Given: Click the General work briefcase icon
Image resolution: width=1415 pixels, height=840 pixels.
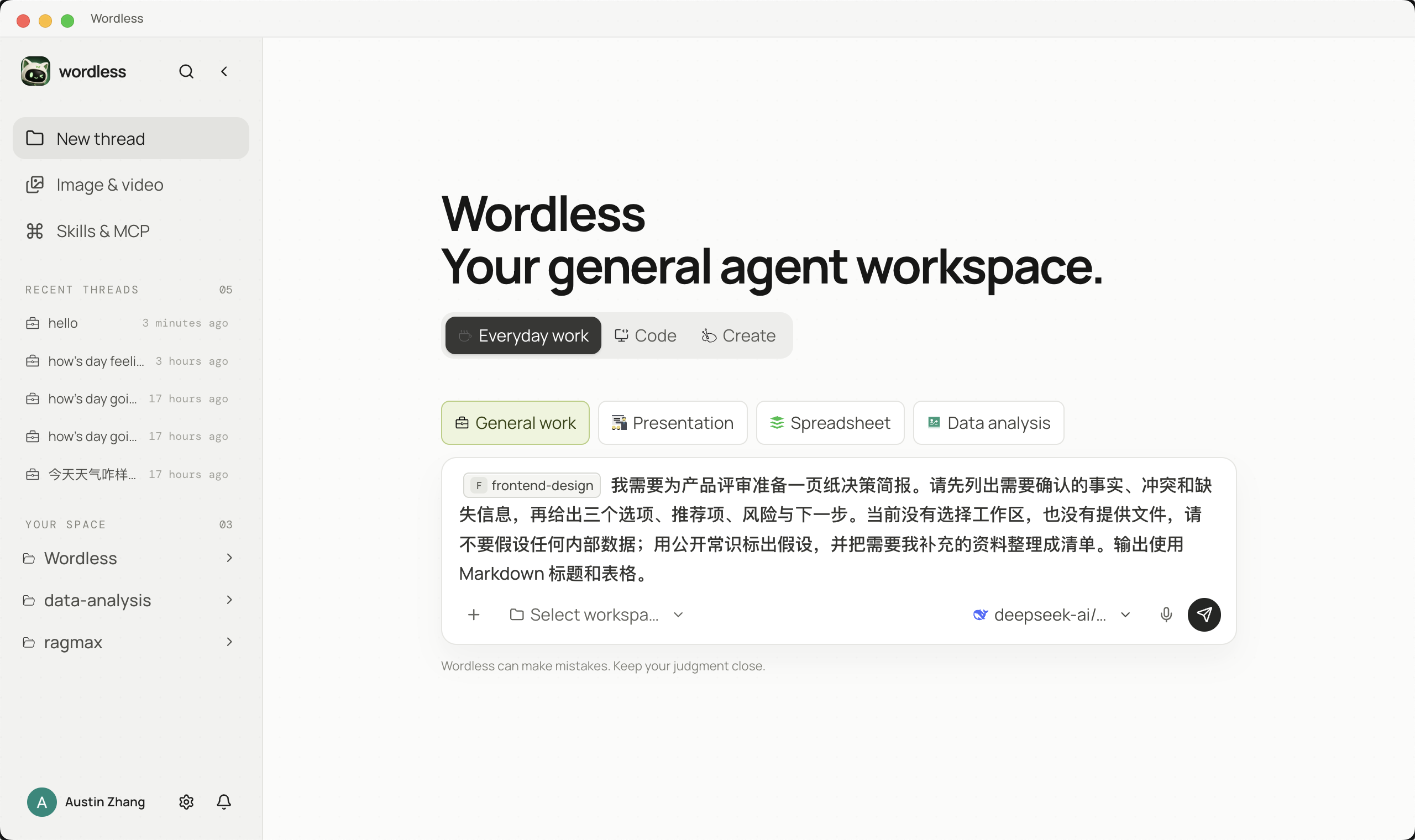Looking at the screenshot, I should [462, 423].
